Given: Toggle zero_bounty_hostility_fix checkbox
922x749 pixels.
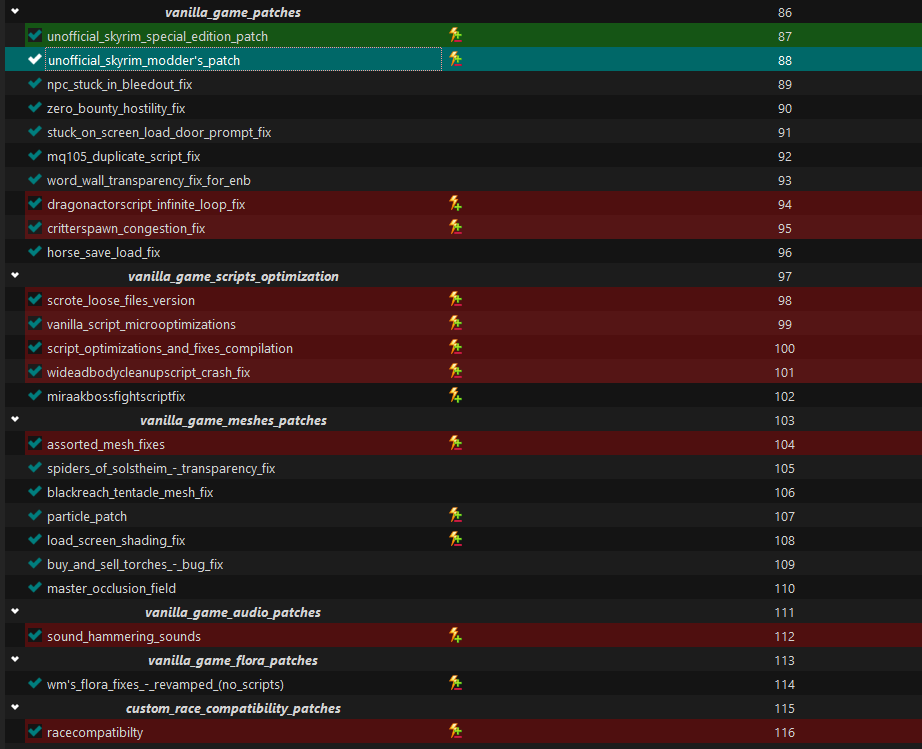Looking at the screenshot, I should (x=35, y=108).
